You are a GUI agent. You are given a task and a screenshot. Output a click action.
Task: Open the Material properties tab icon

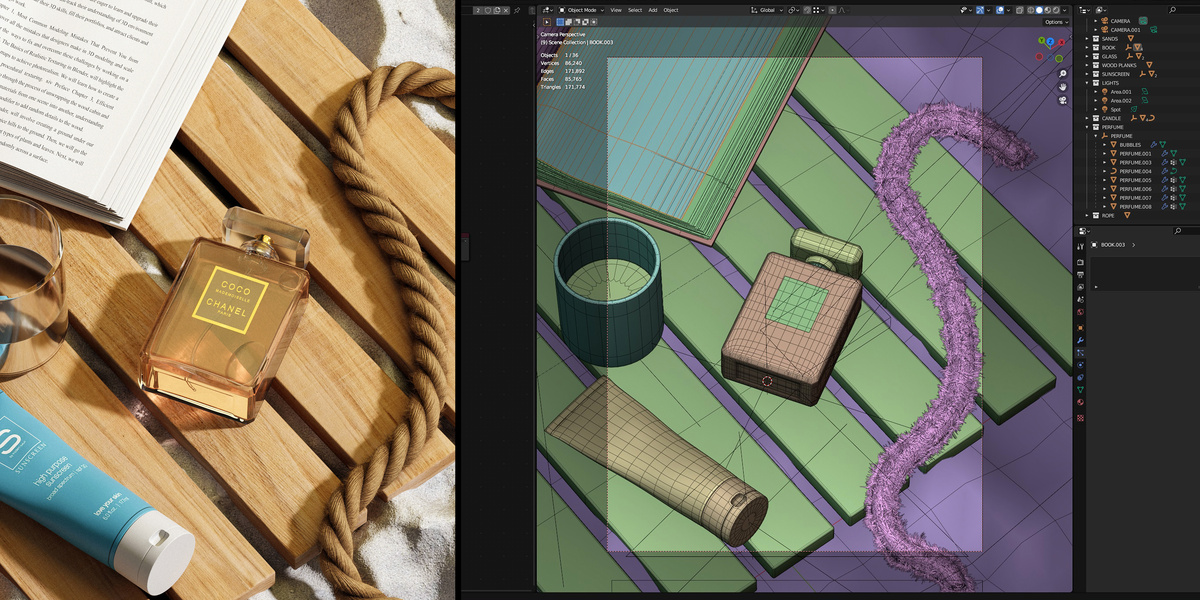[x=1080, y=402]
